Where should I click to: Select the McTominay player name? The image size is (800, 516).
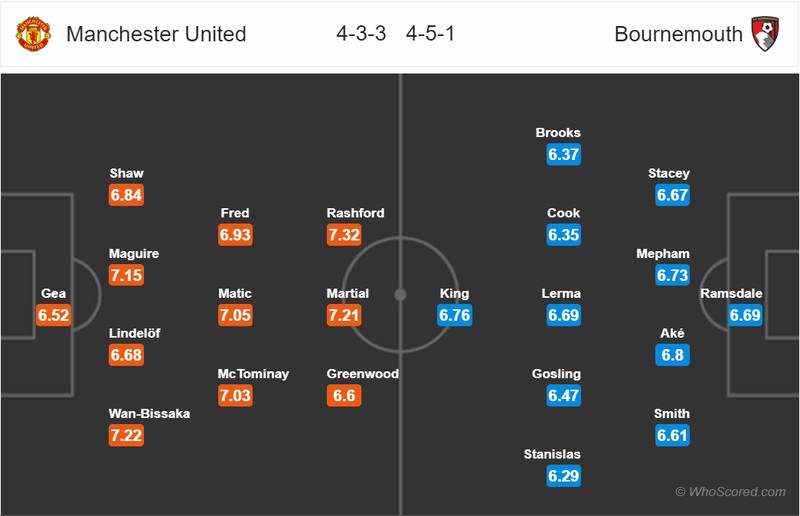253,374
